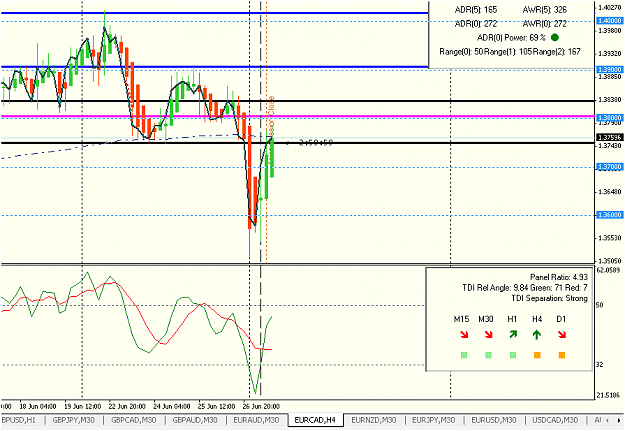The width and height of the screenshot is (625, 431).
Task: Click the 18 Jun 04:00 time label
Action: 37,406
